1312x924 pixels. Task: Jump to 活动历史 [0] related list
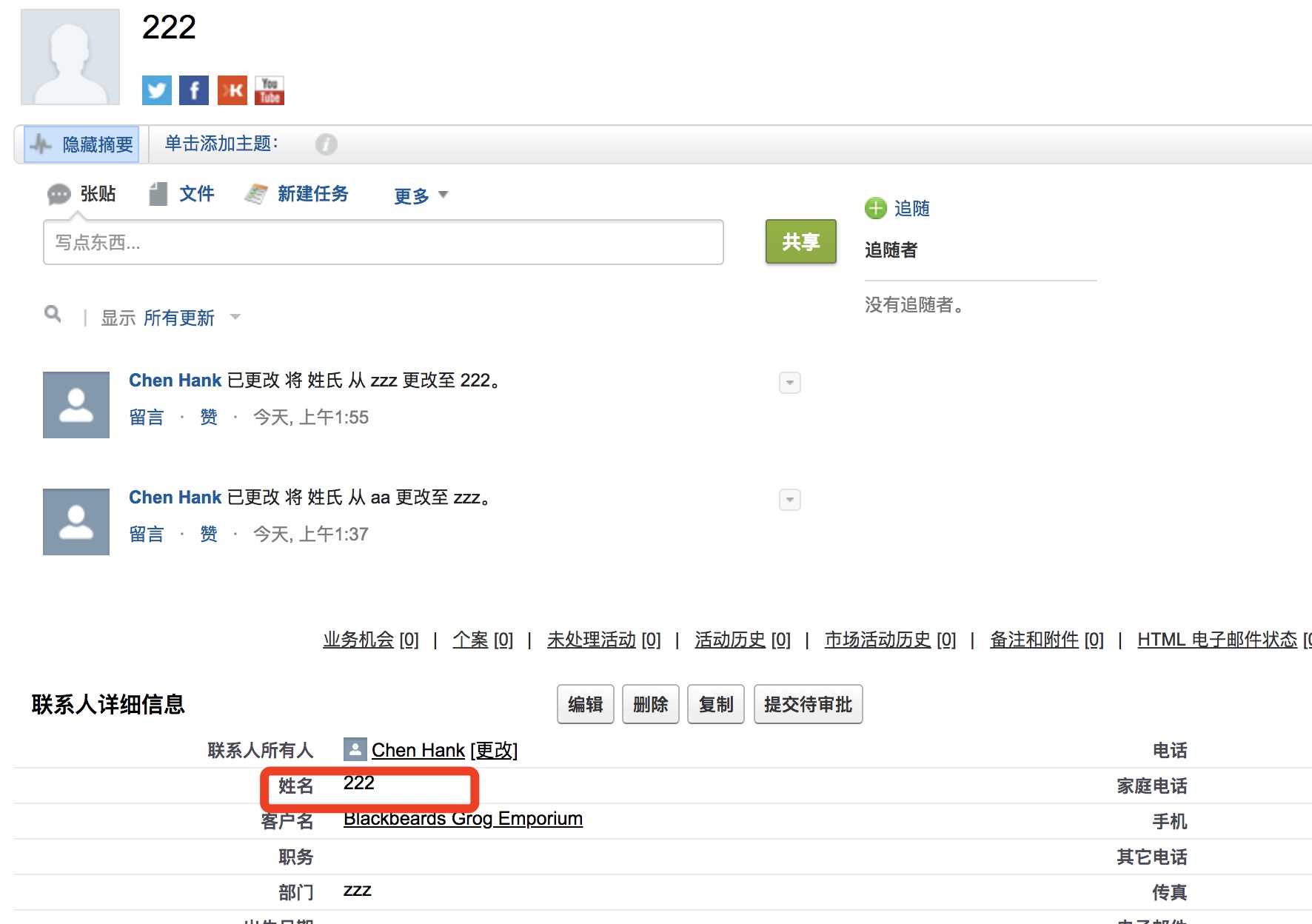[743, 640]
